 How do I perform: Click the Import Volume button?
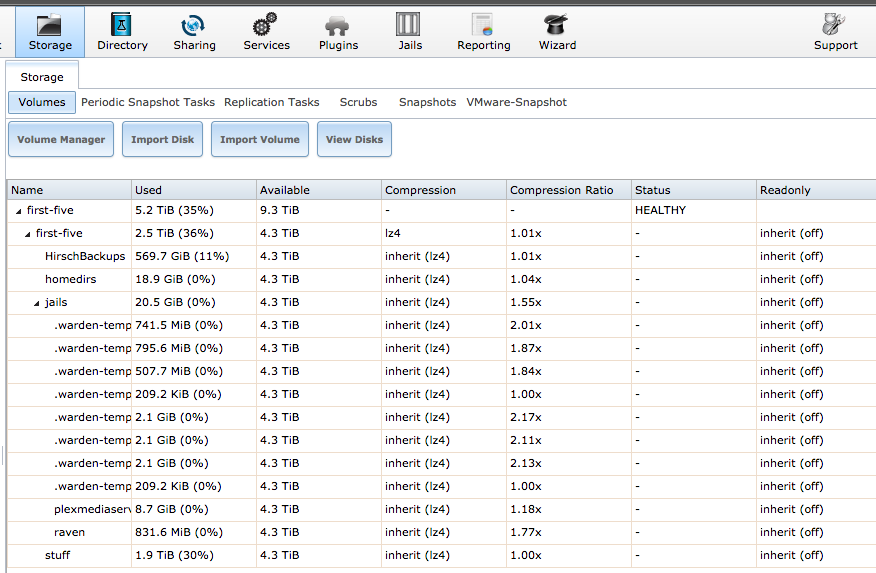[260, 139]
